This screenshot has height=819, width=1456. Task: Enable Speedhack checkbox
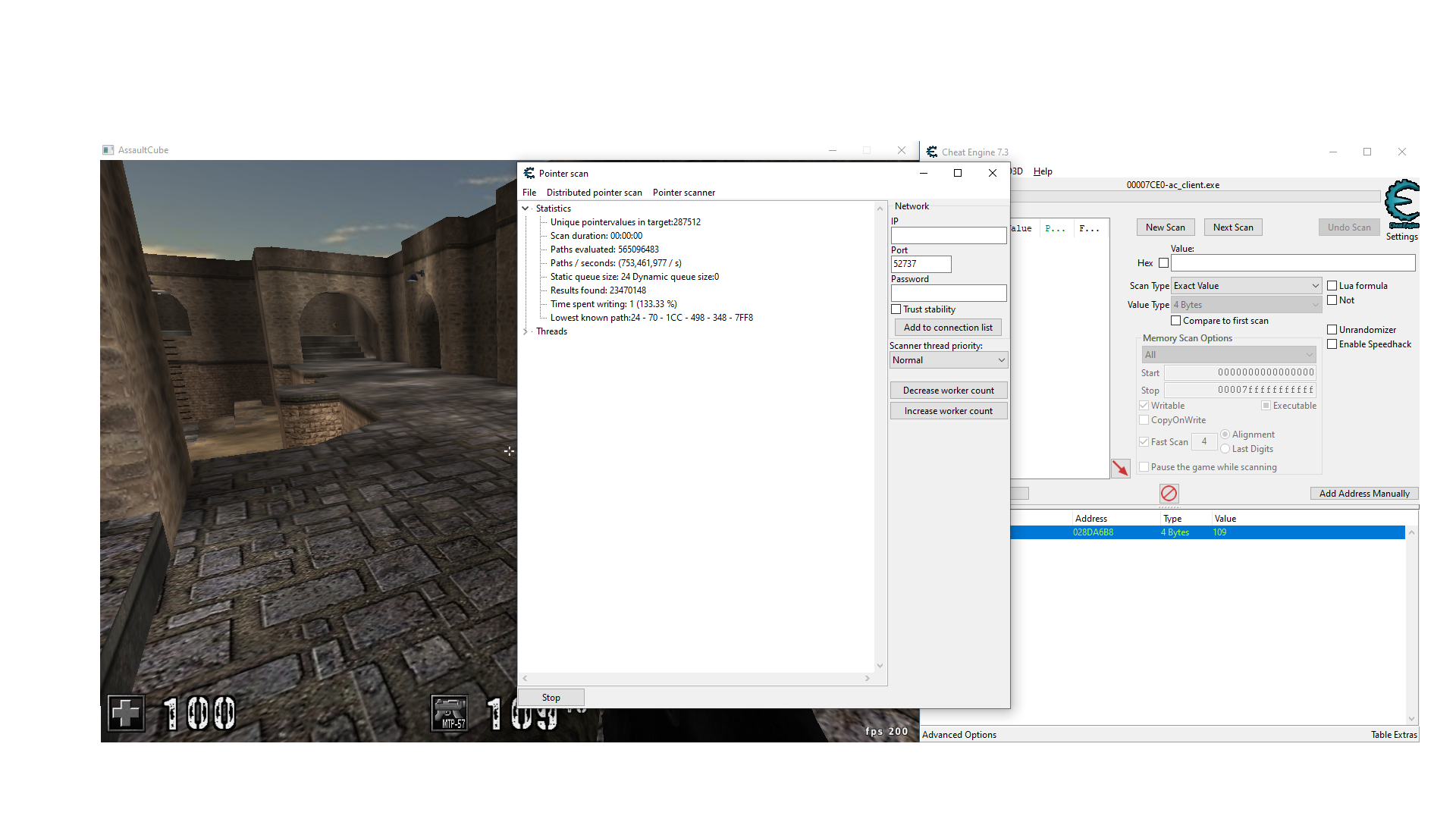[x=1332, y=344]
